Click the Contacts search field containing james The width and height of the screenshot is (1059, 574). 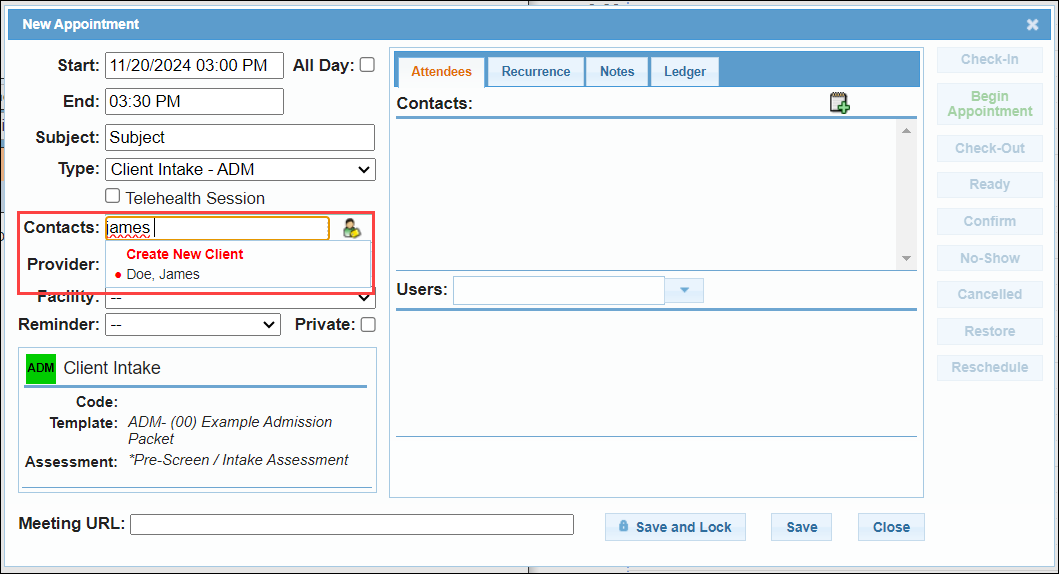click(217, 228)
